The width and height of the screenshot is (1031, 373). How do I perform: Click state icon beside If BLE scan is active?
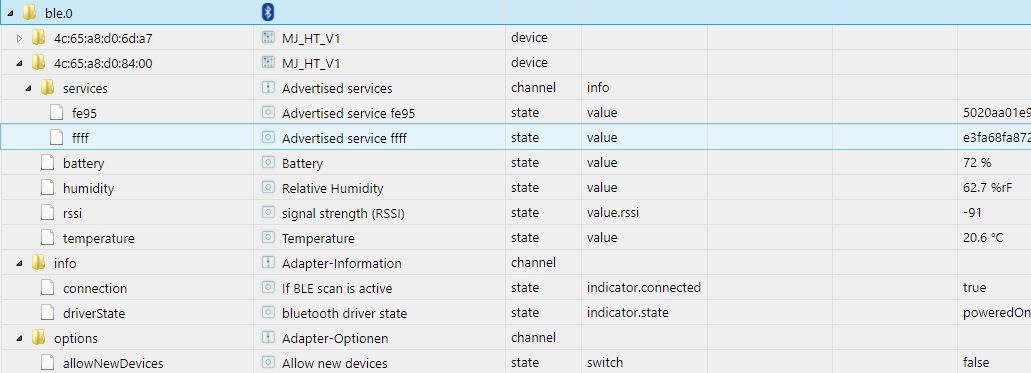pos(268,287)
